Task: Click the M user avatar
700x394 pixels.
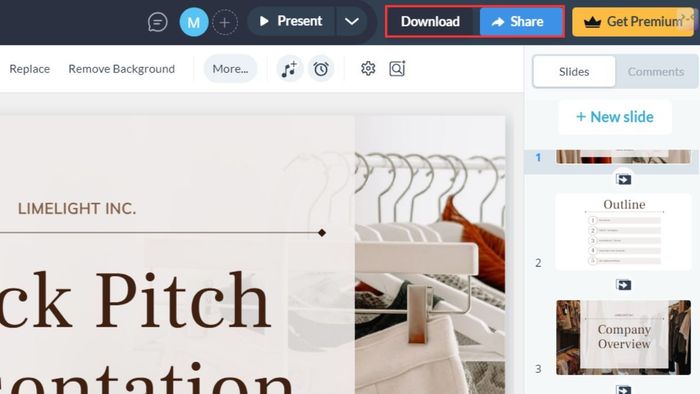Action: coord(194,22)
